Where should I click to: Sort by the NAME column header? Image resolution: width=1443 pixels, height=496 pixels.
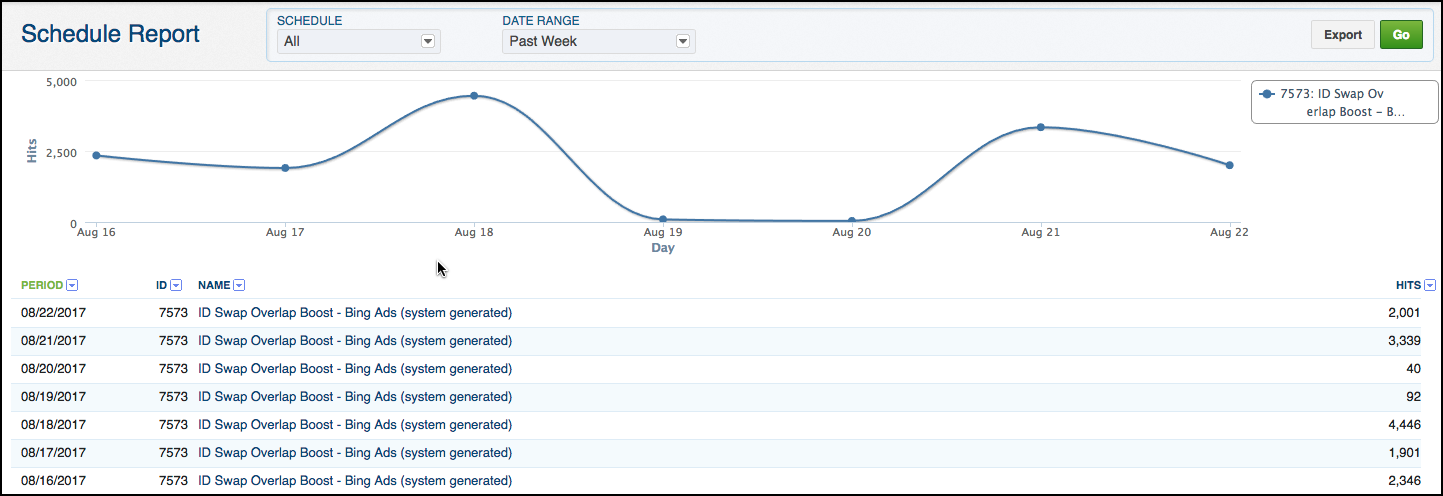coord(214,285)
